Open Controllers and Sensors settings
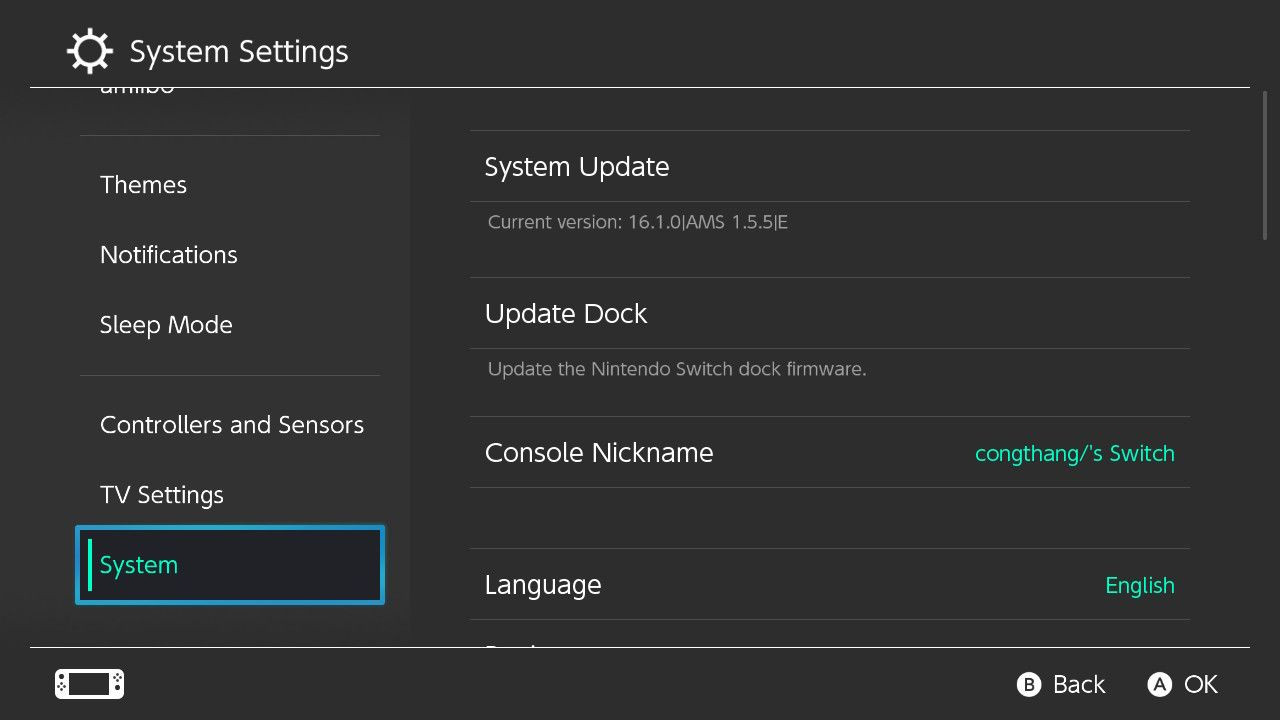 click(x=231, y=425)
